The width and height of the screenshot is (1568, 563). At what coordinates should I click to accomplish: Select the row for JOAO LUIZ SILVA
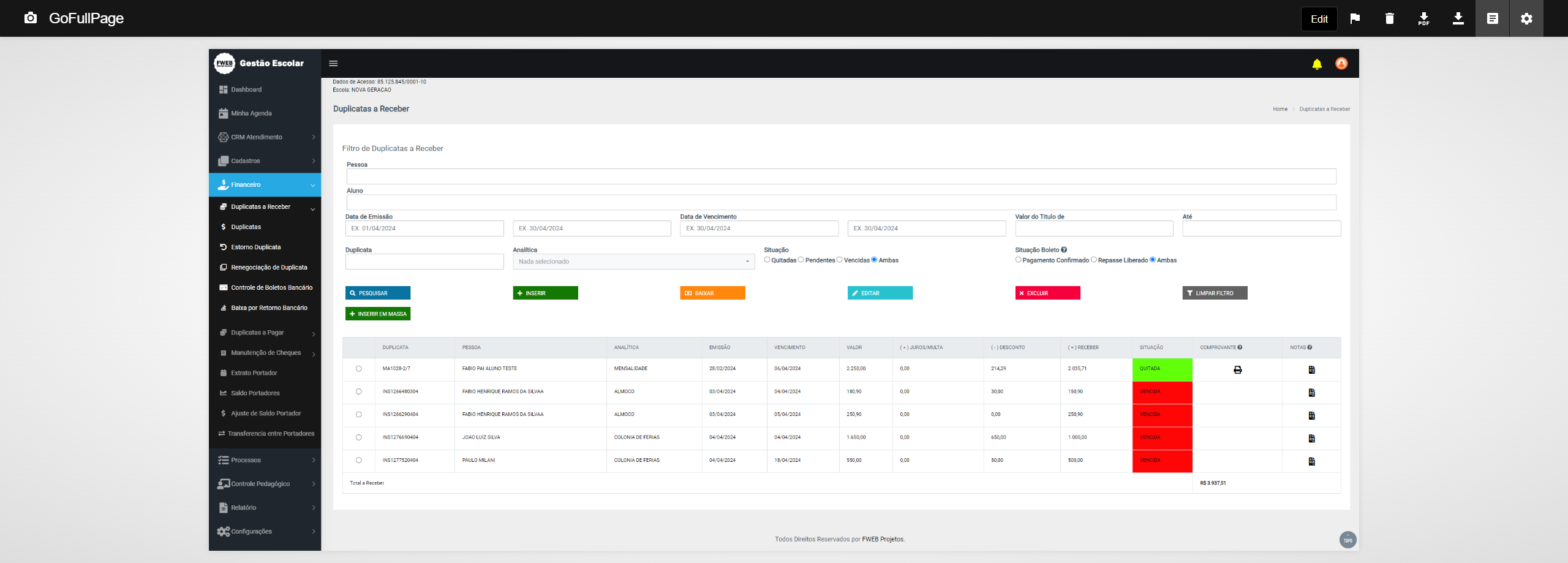pos(358,437)
